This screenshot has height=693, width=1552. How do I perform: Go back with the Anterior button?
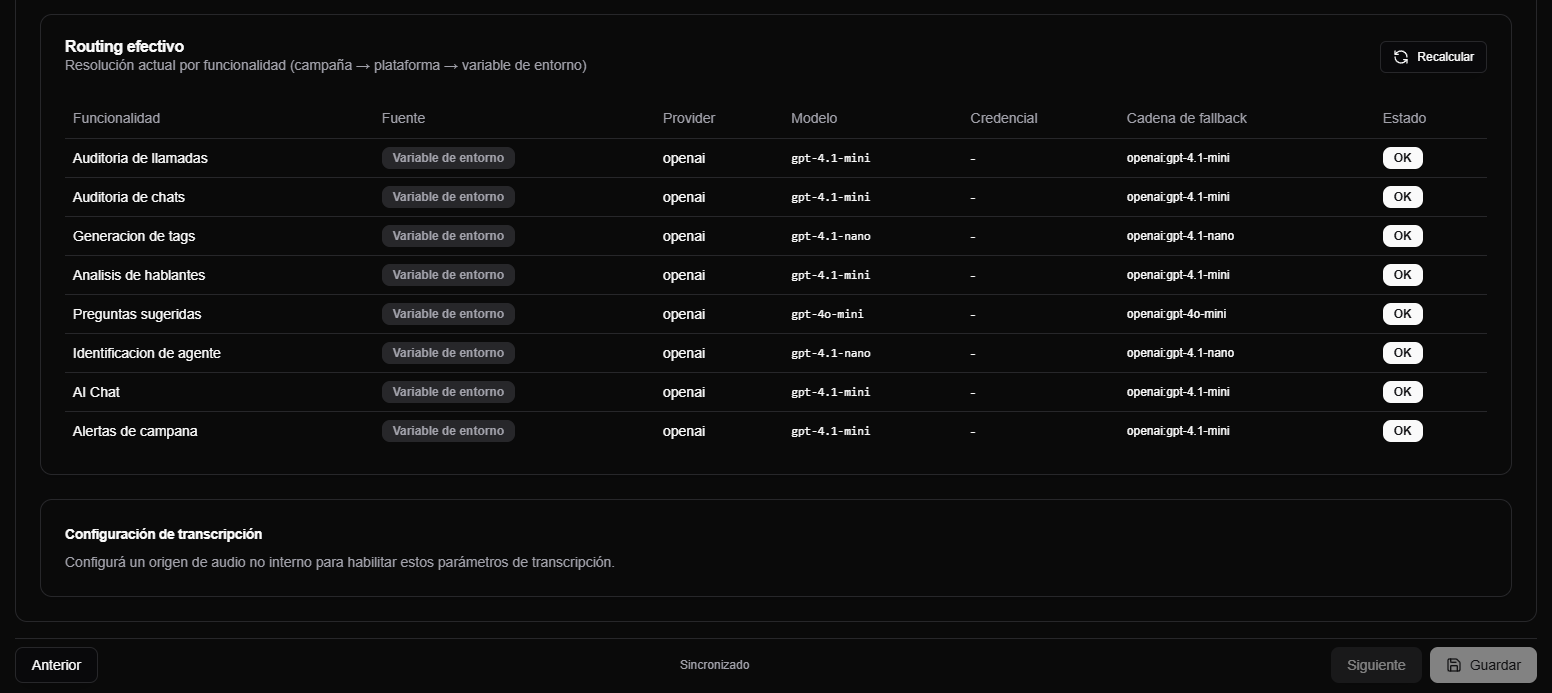tap(56, 665)
